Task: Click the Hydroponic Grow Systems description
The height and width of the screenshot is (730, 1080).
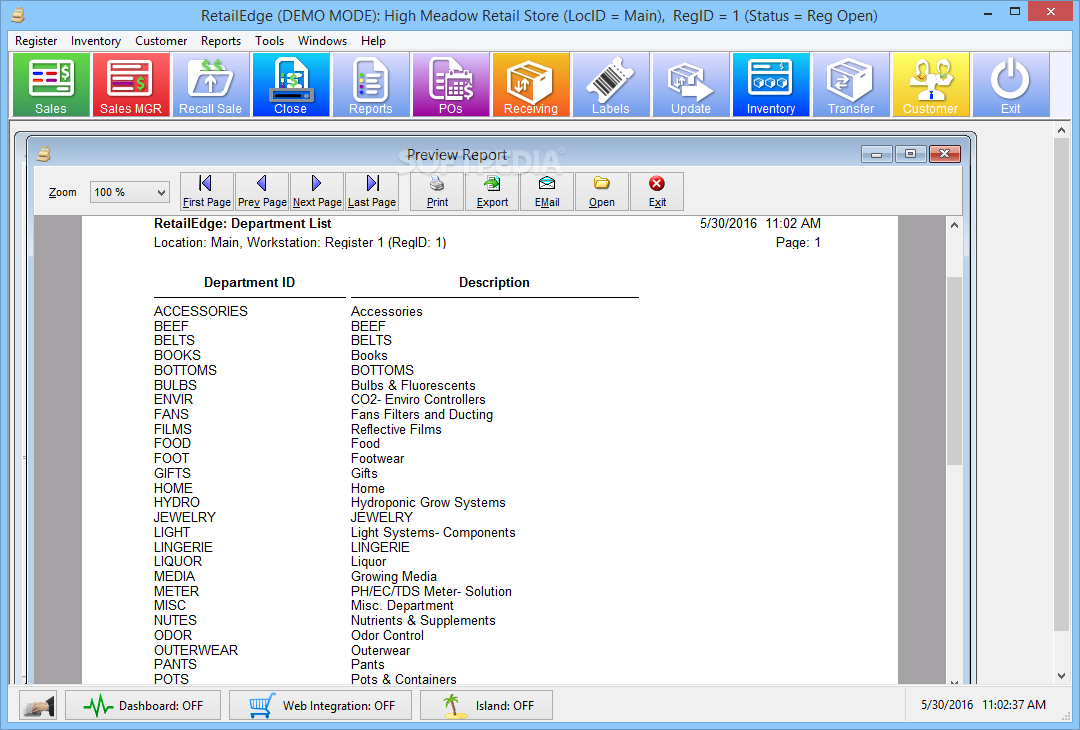Action: 428,503
